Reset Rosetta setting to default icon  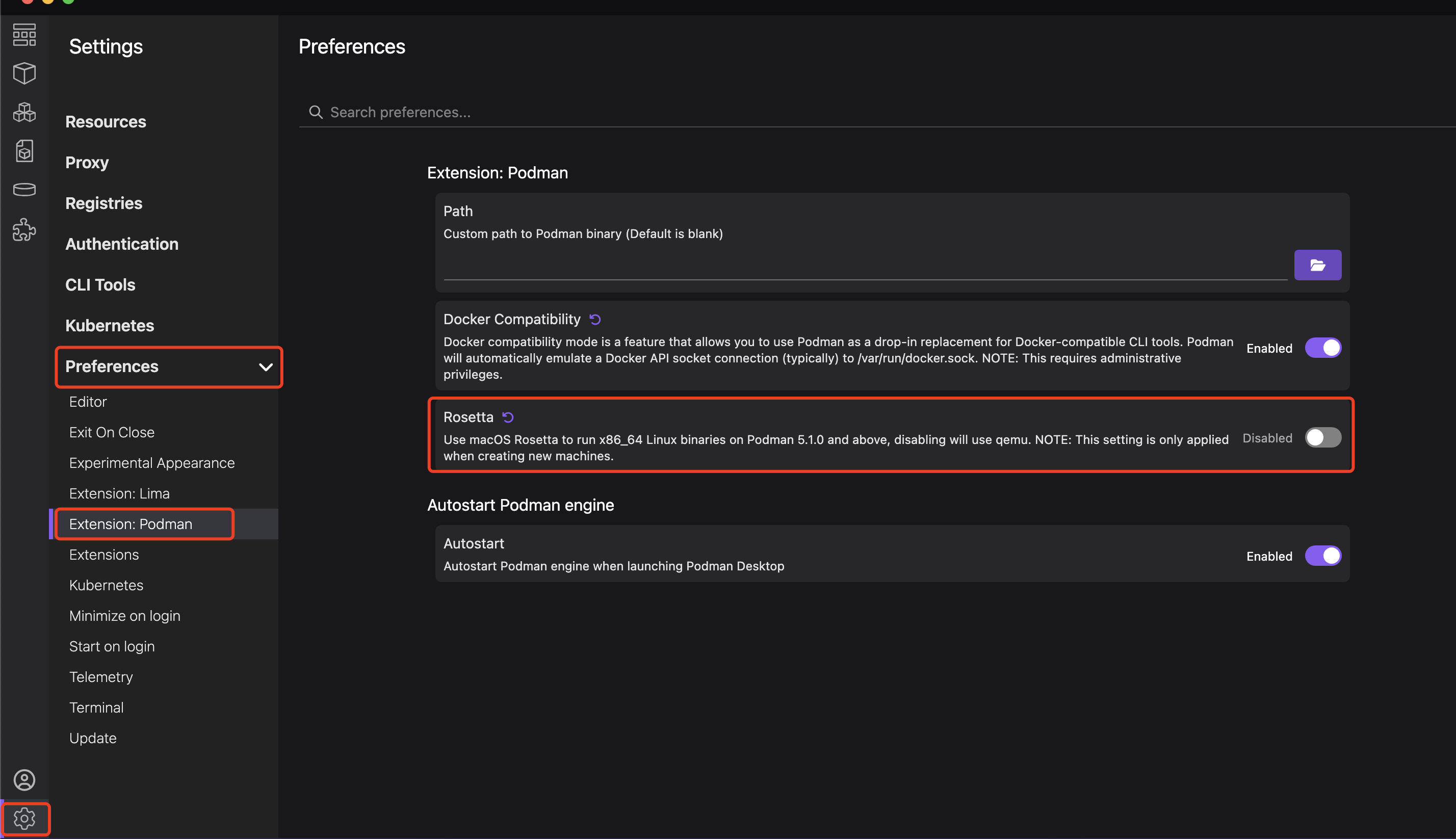coord(508,417)
